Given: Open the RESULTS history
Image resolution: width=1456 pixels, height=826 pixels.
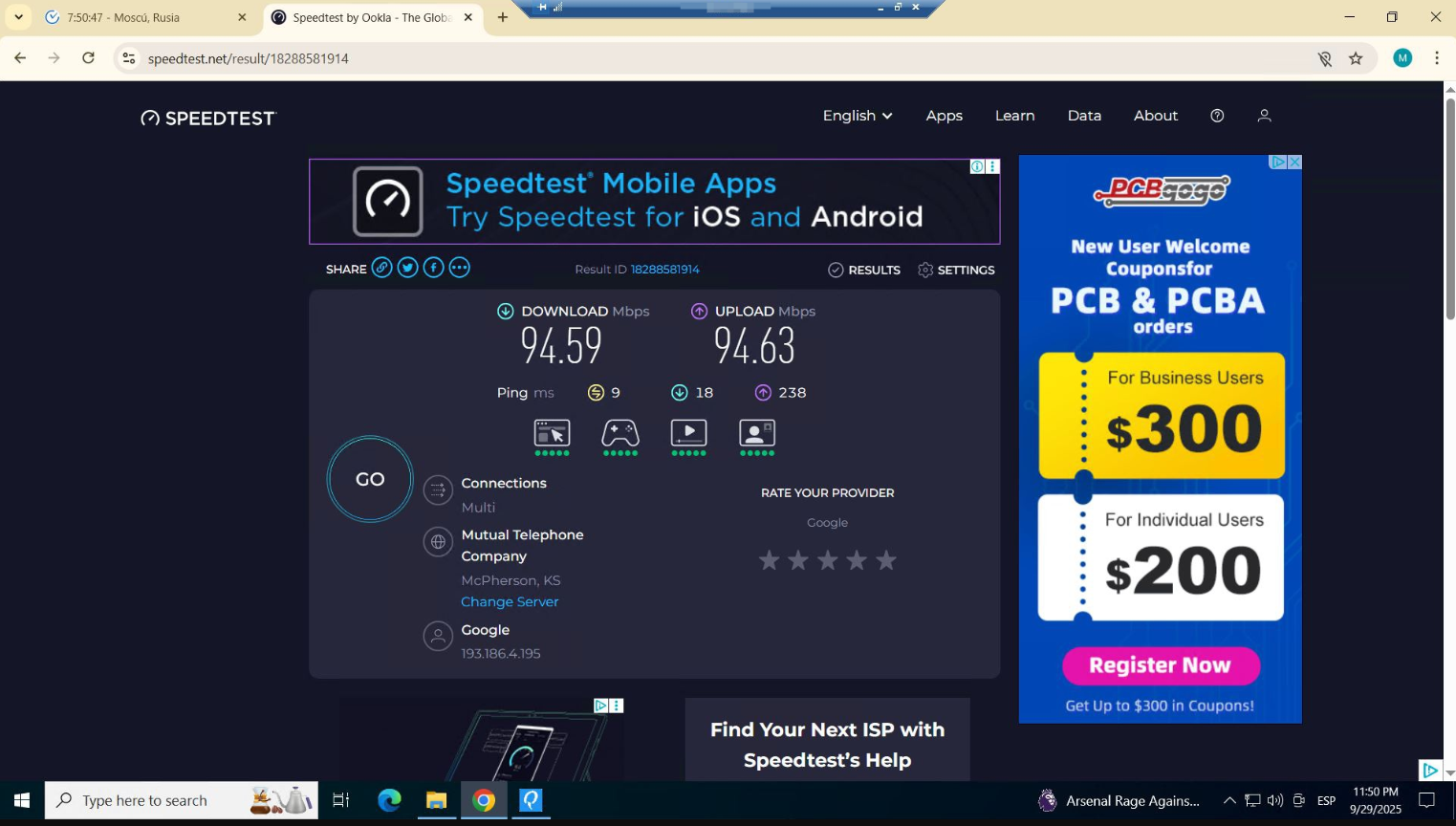Looking at the screenshot, I should pos(864,270).
